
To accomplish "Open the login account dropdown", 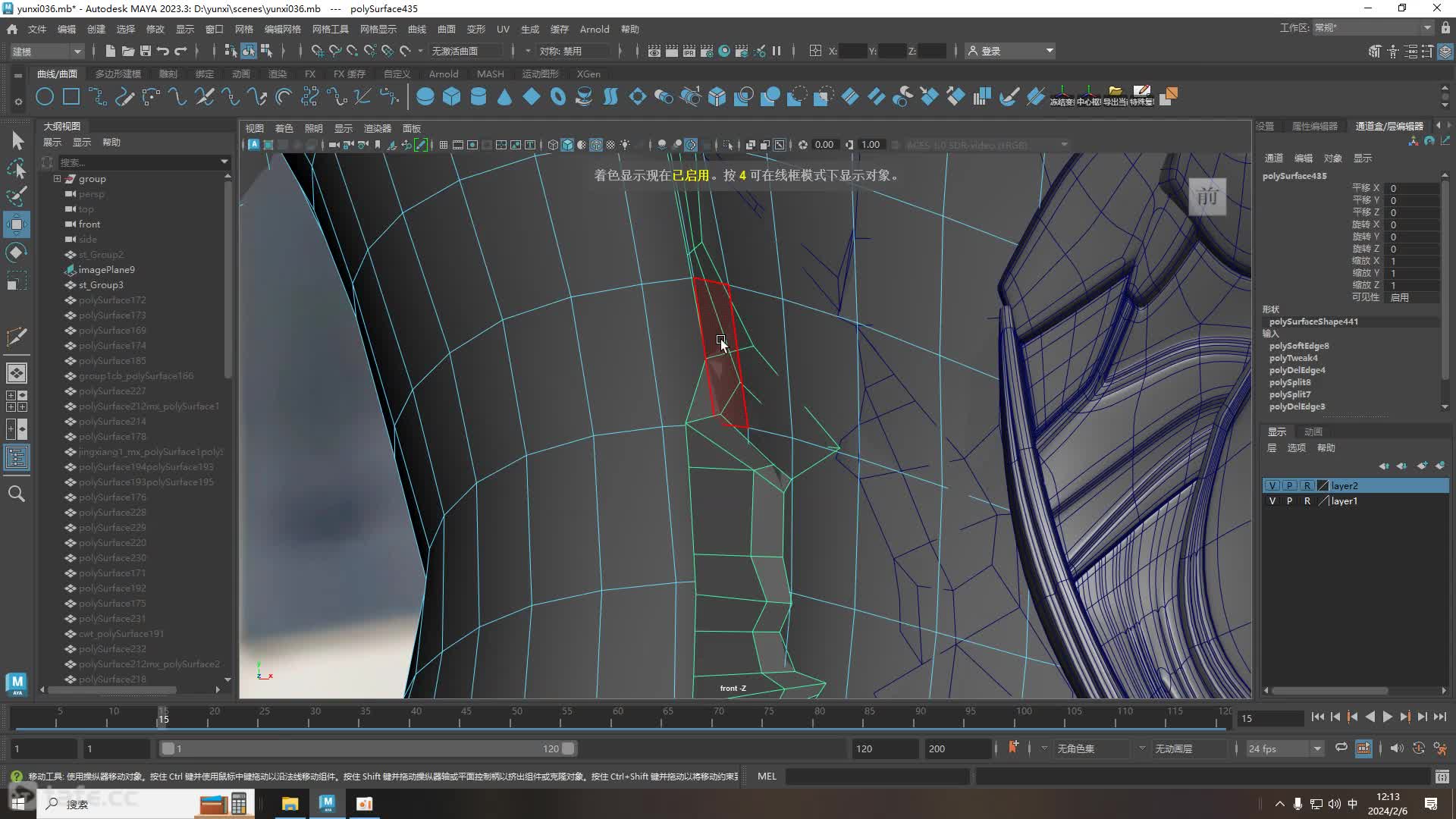I will (1010, 51).
